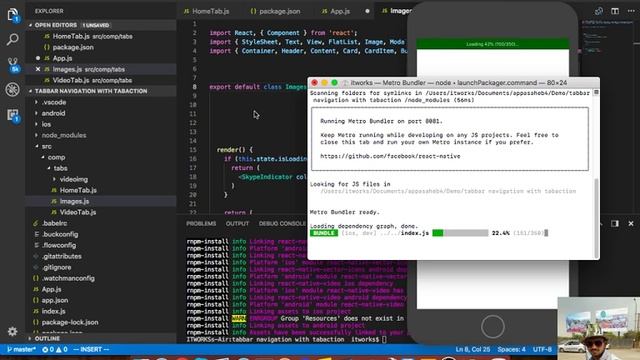Click the red close button of Metro Bundler window
640x360 pixels.
click(314, 83)
